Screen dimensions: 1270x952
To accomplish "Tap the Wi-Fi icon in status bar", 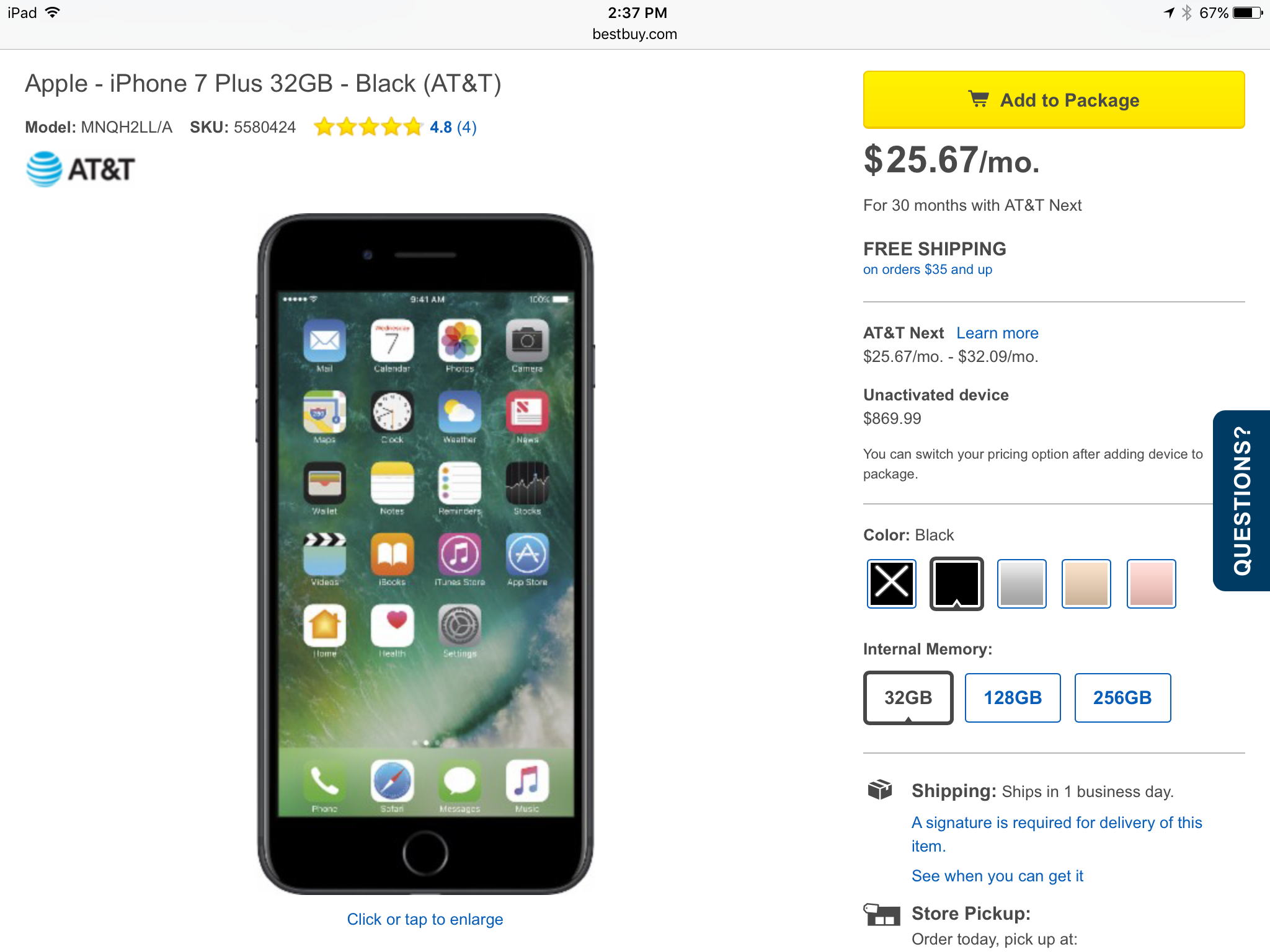I will pos(53,12).
